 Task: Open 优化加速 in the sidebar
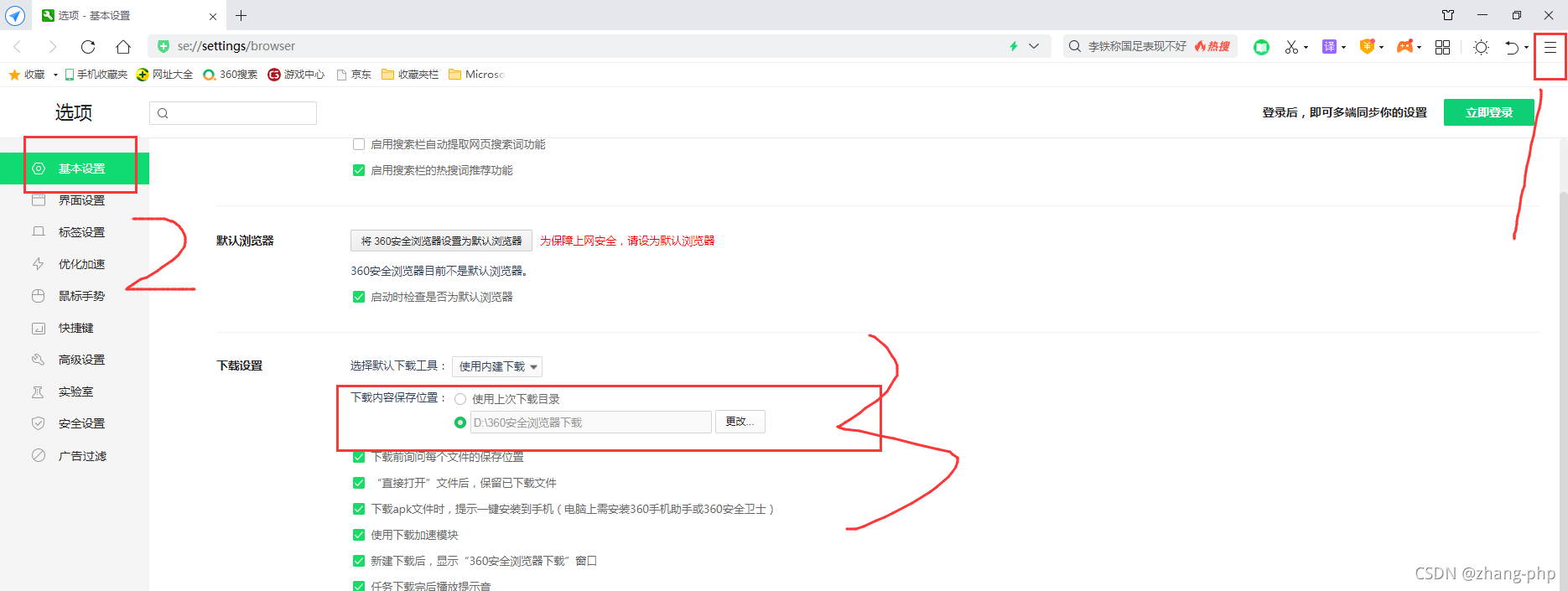coord(75,264)
